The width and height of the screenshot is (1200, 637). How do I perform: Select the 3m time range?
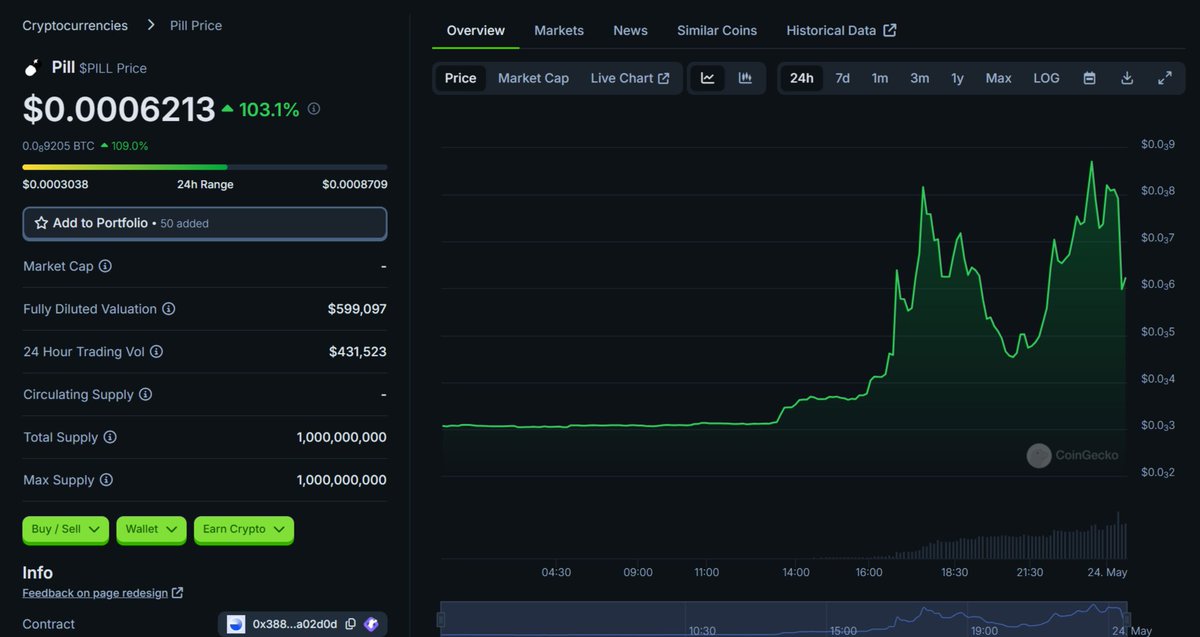[x=920, y=78]
